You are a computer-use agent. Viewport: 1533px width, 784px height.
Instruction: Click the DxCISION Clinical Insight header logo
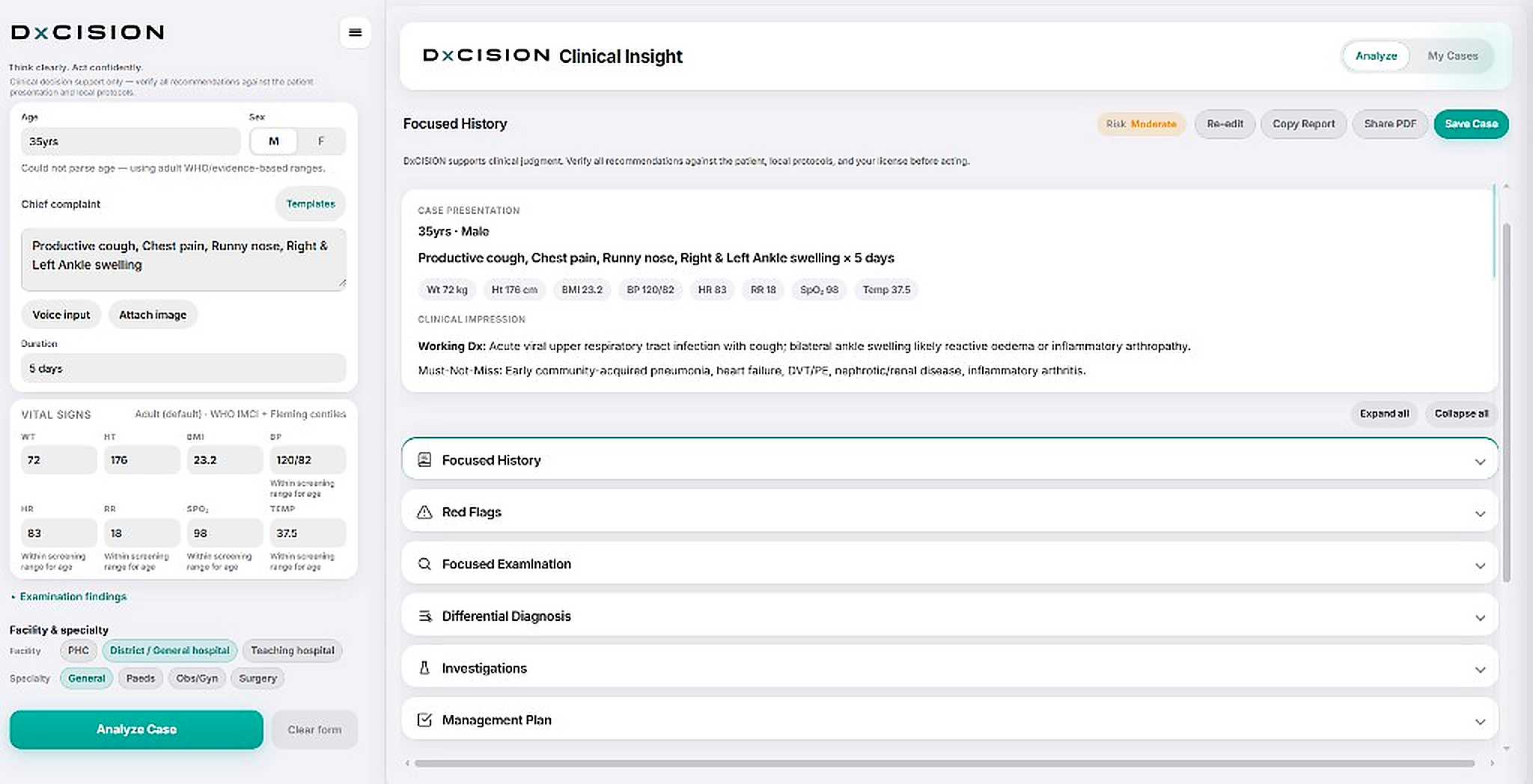click(487, 55)
